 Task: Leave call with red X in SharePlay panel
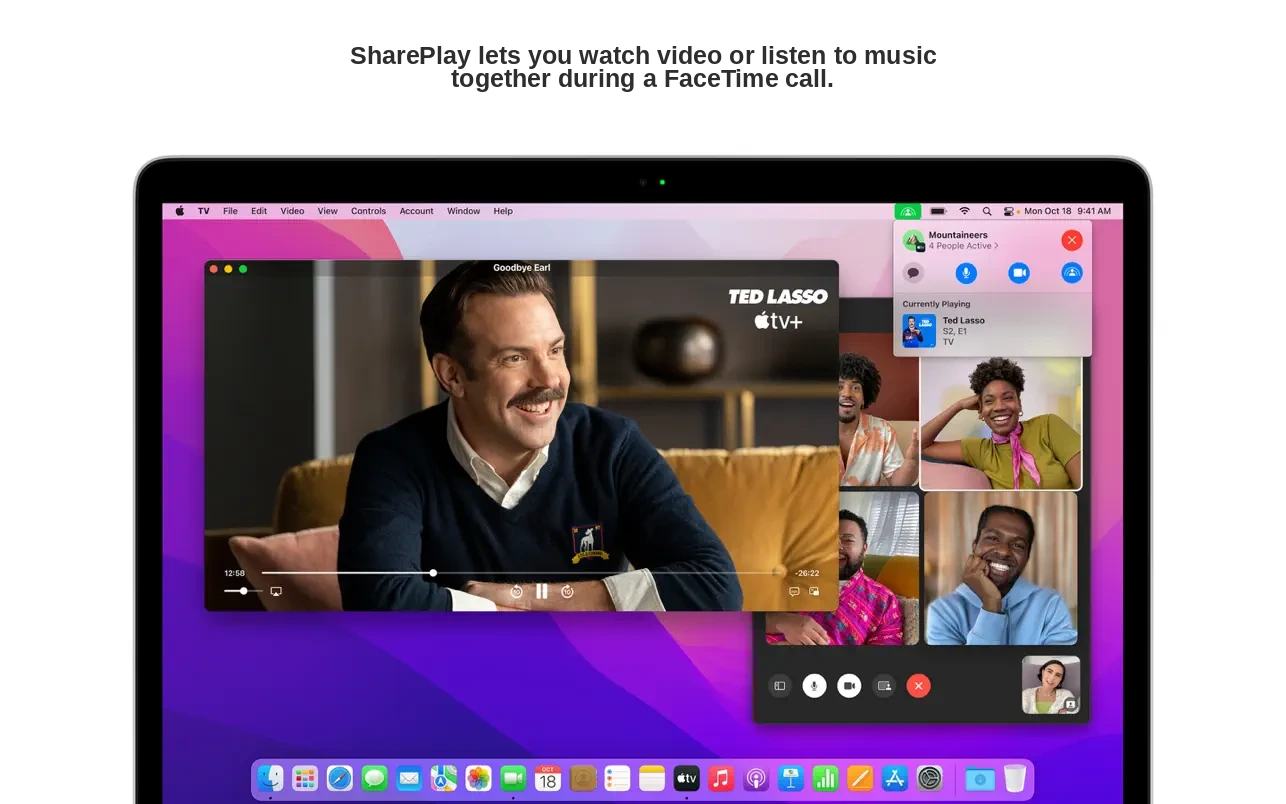point(1072,240)
